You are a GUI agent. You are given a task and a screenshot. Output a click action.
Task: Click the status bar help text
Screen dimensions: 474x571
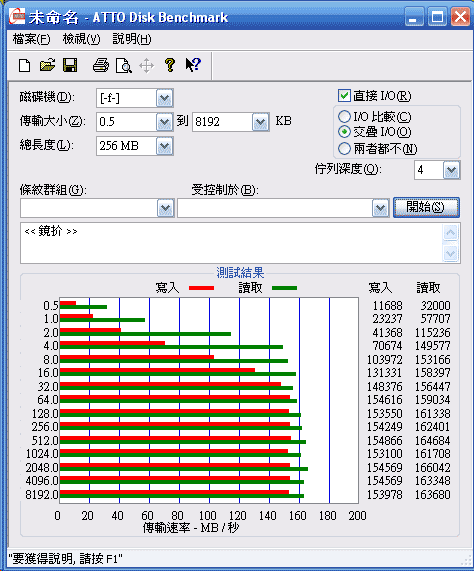[x=66, y=559]
